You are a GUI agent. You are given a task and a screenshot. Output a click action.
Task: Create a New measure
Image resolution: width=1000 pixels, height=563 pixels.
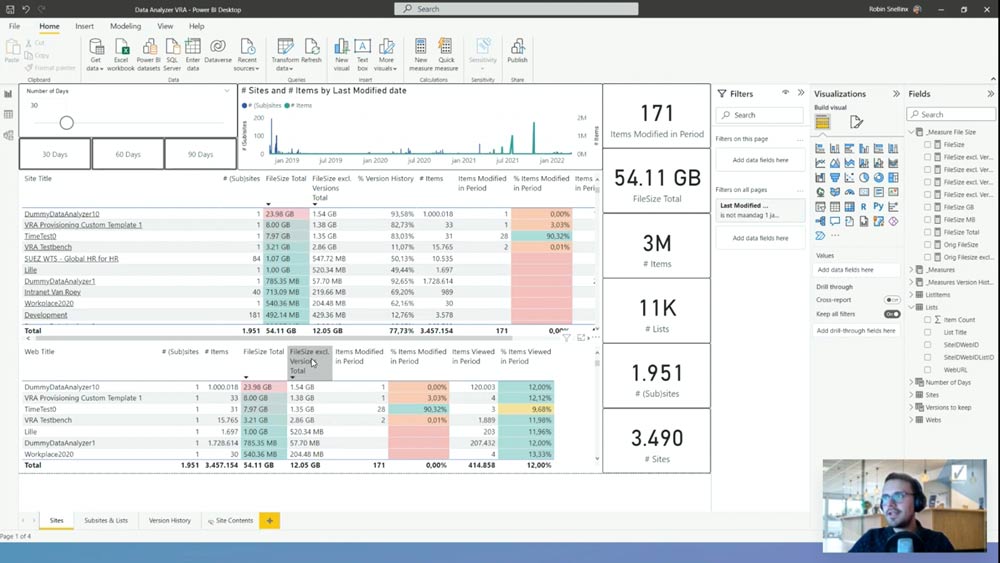coord(420,54)
